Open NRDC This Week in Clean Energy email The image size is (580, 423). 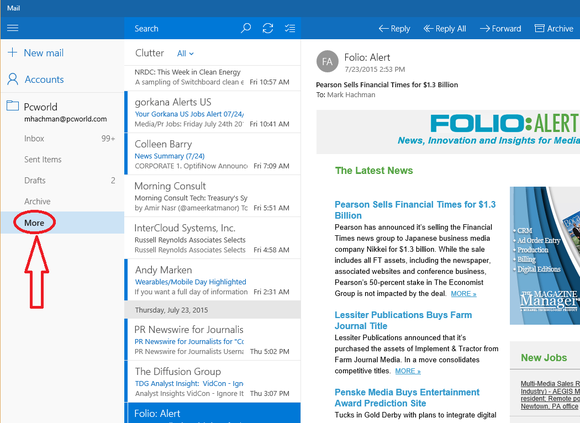212,78
